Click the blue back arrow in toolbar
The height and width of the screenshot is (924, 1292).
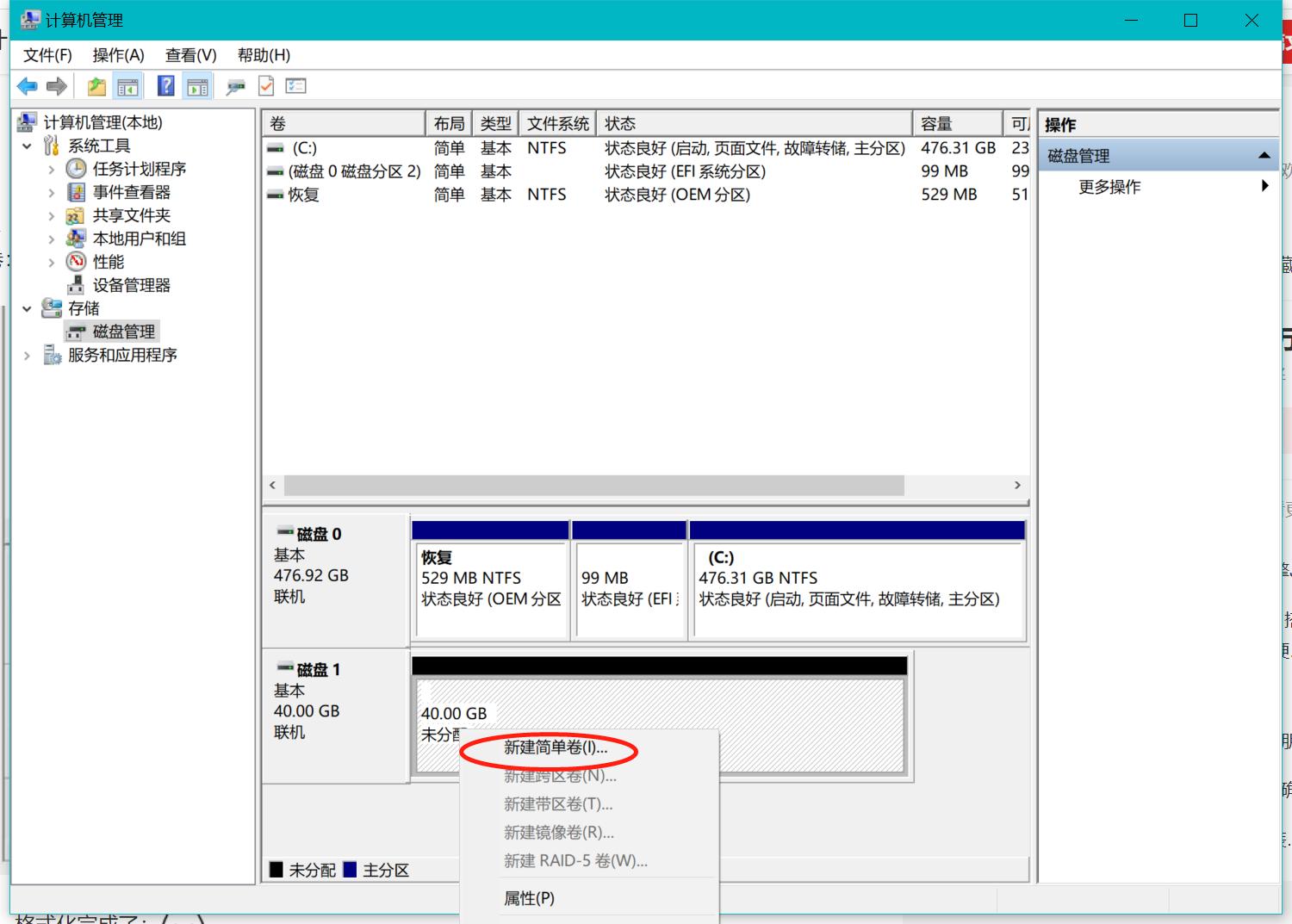28,86
